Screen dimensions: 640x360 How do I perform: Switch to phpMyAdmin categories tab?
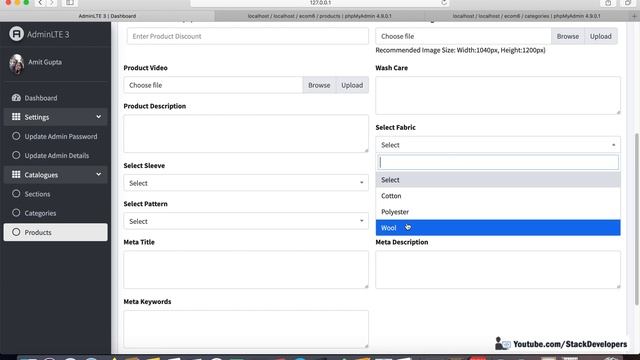pos(527,16)
